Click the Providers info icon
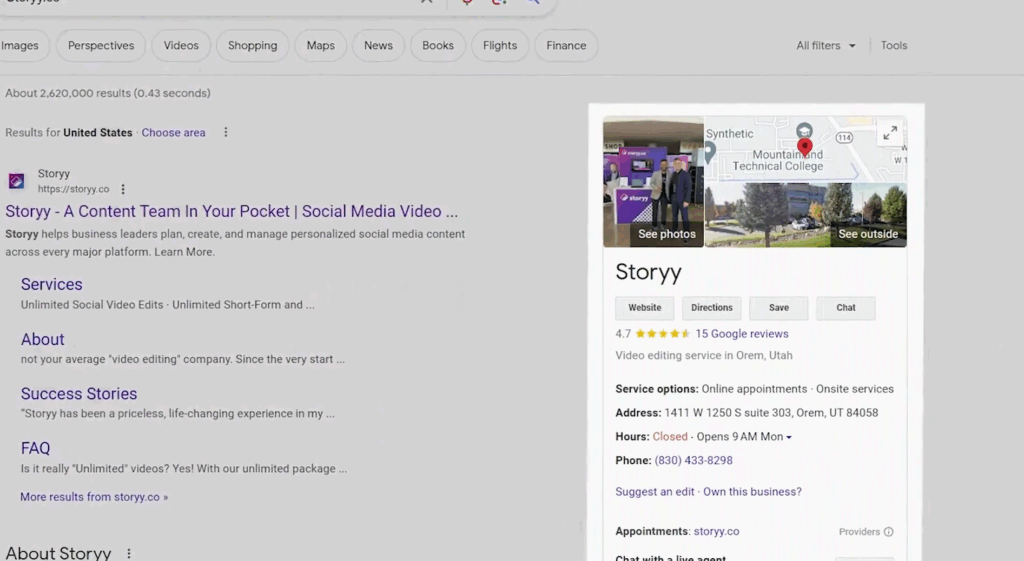This screenshot has width=1024, height=561. (x=888, y=532)
